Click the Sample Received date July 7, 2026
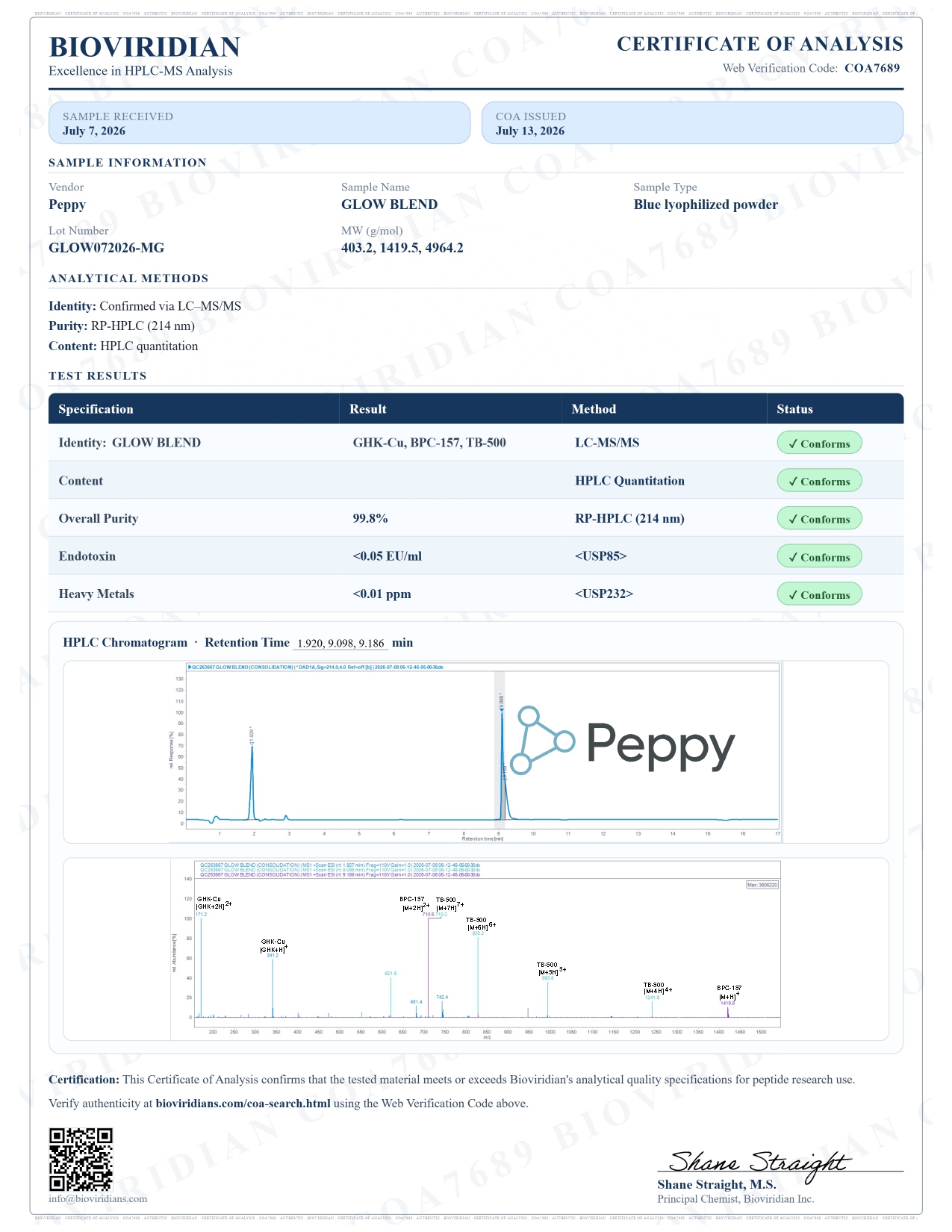952x1232 pixels. [x=94, y=131]
